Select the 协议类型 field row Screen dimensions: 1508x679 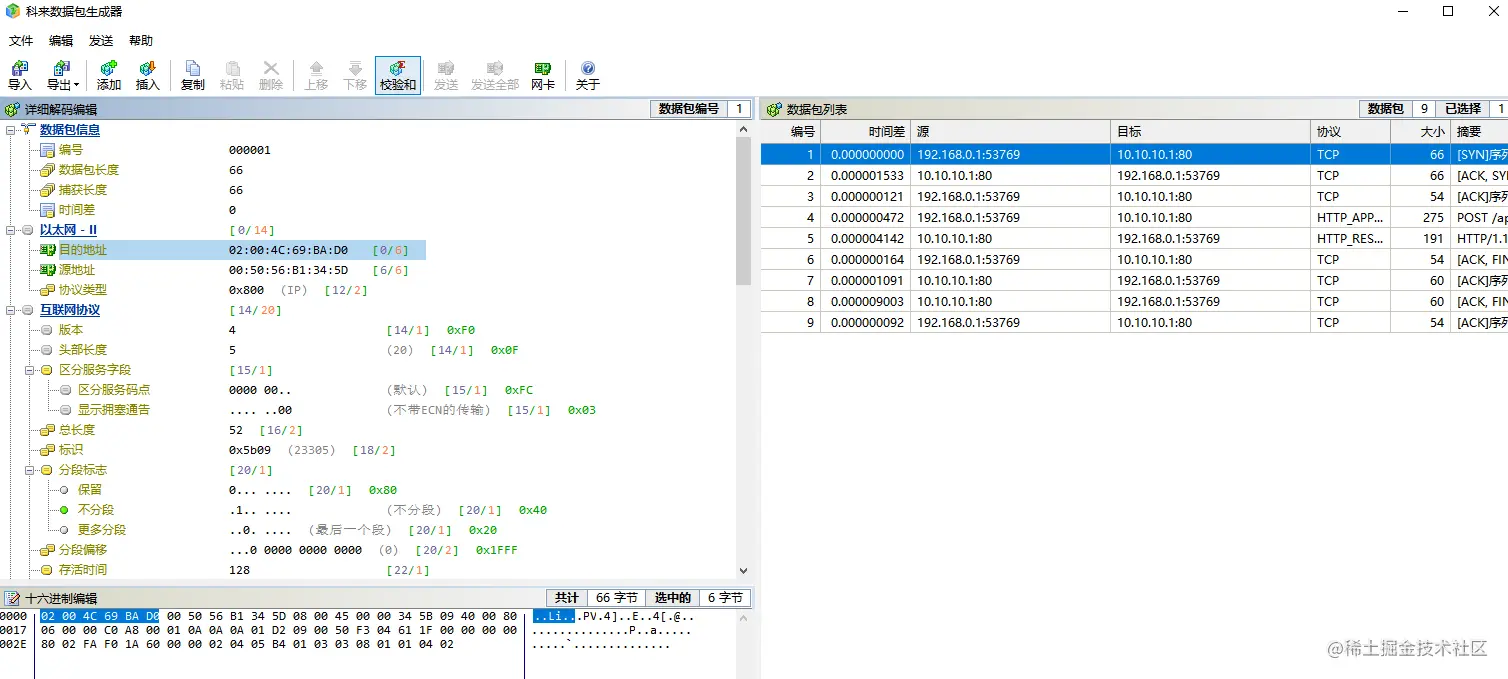point(203,290)
